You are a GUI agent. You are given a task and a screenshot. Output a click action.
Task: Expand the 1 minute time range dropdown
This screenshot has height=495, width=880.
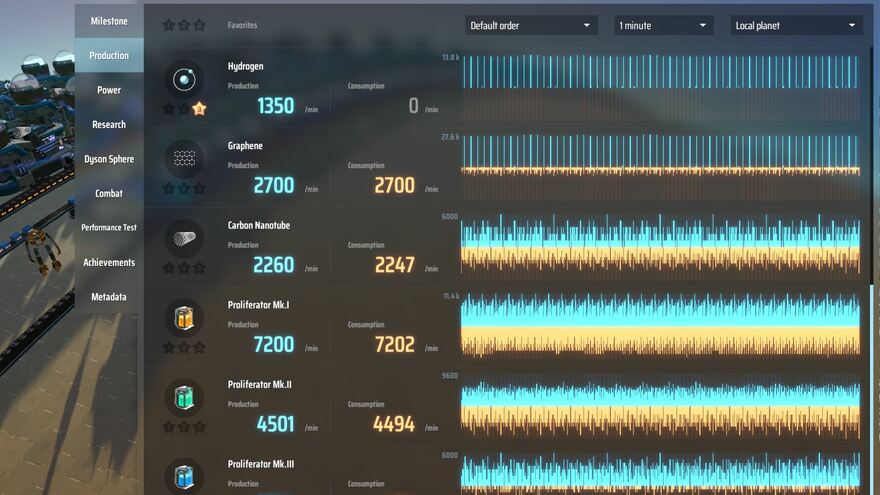pyautogui.click(x=663, y=25)
